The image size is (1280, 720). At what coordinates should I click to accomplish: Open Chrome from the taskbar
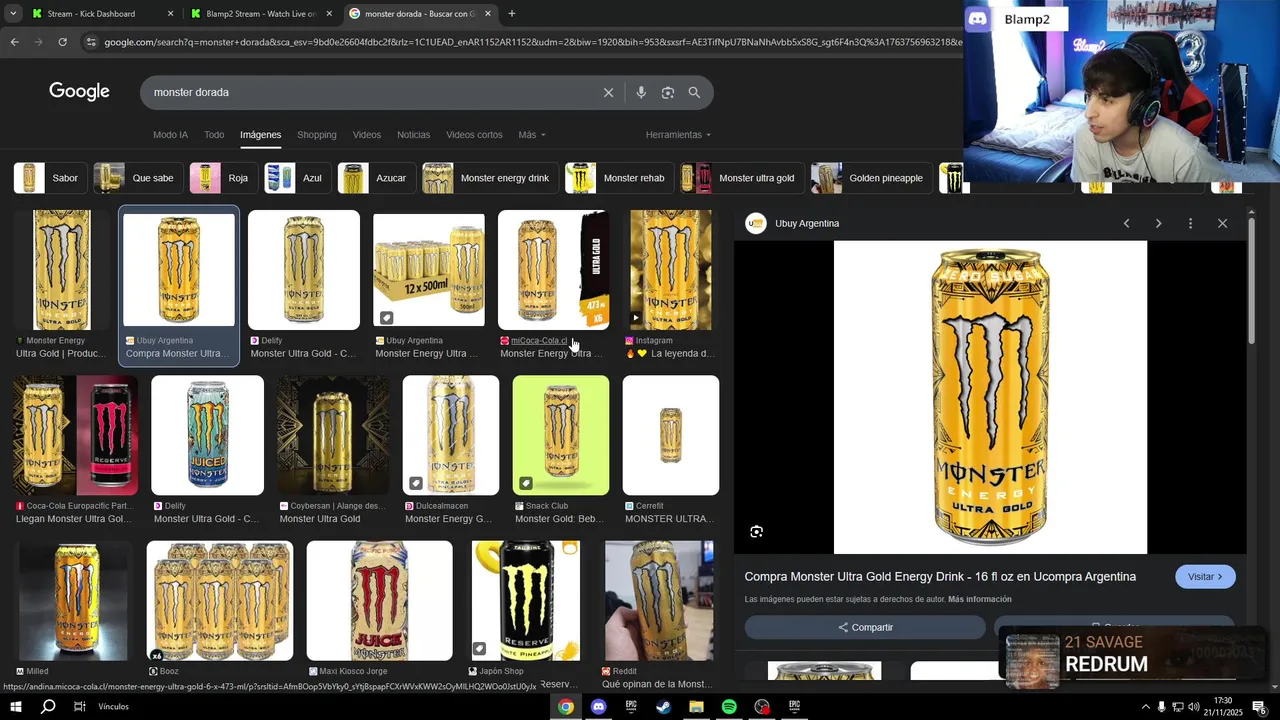(x=566, y=707)
